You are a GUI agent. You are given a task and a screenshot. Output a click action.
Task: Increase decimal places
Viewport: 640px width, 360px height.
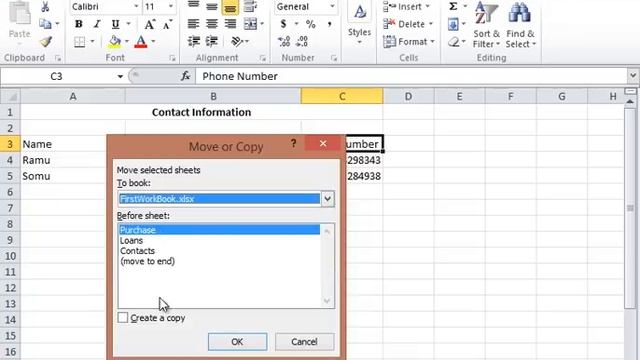coord(284,41)
